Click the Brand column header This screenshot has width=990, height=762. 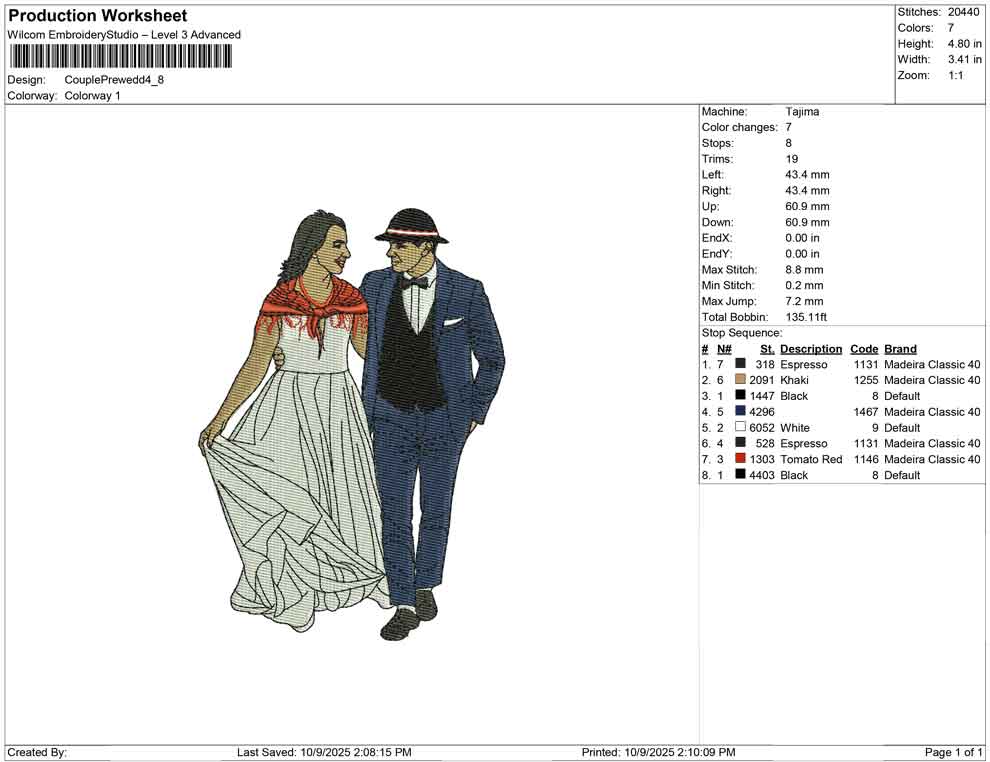pos(900,349)
